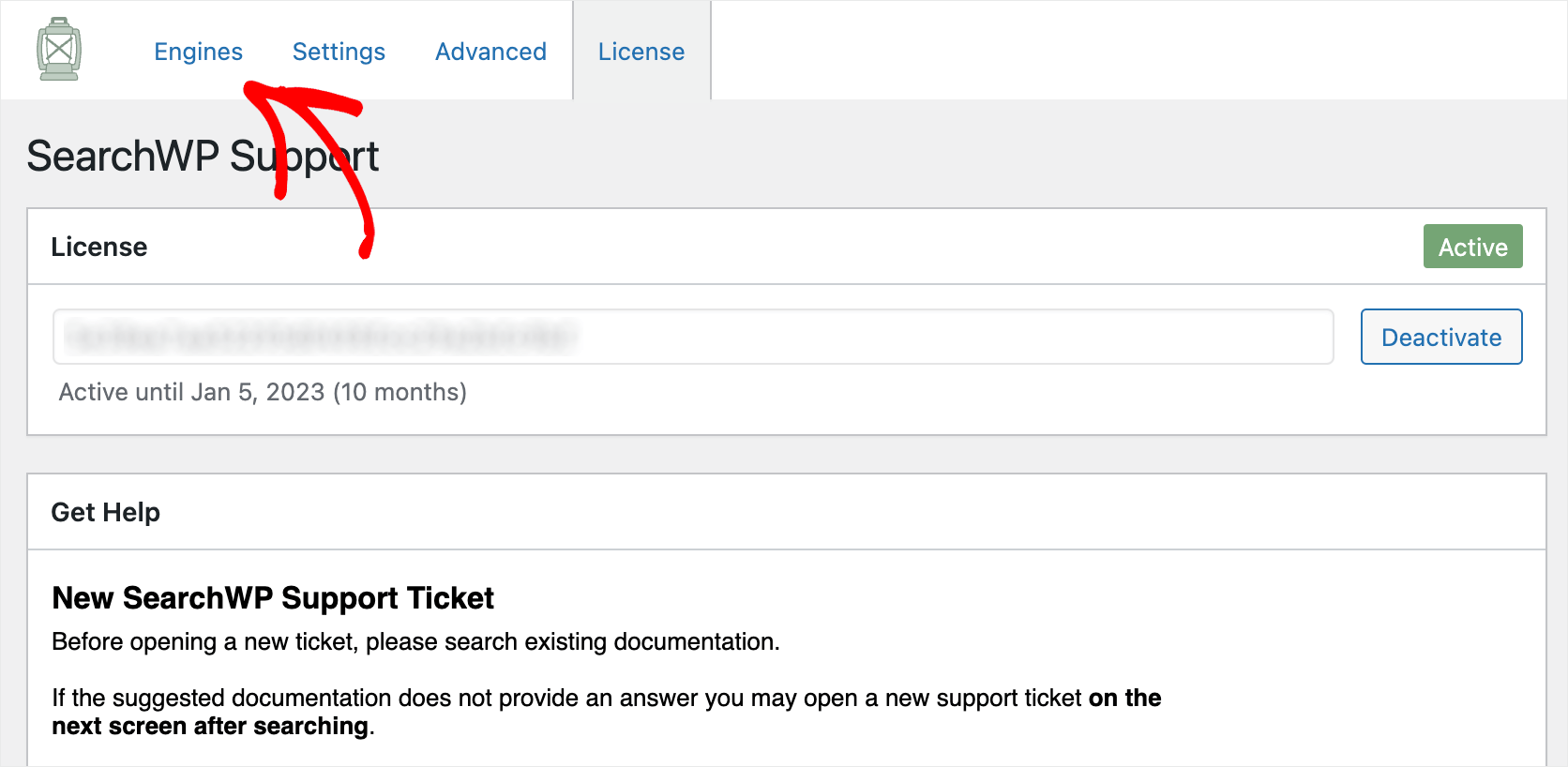This screenshot has width=1568, height=767.
Task: Click the "Before opening a new ticket" sentence
Action: coord(415,641)
